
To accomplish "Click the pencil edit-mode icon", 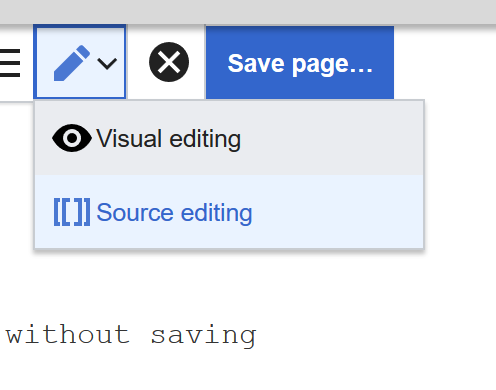I will [72, 63].
